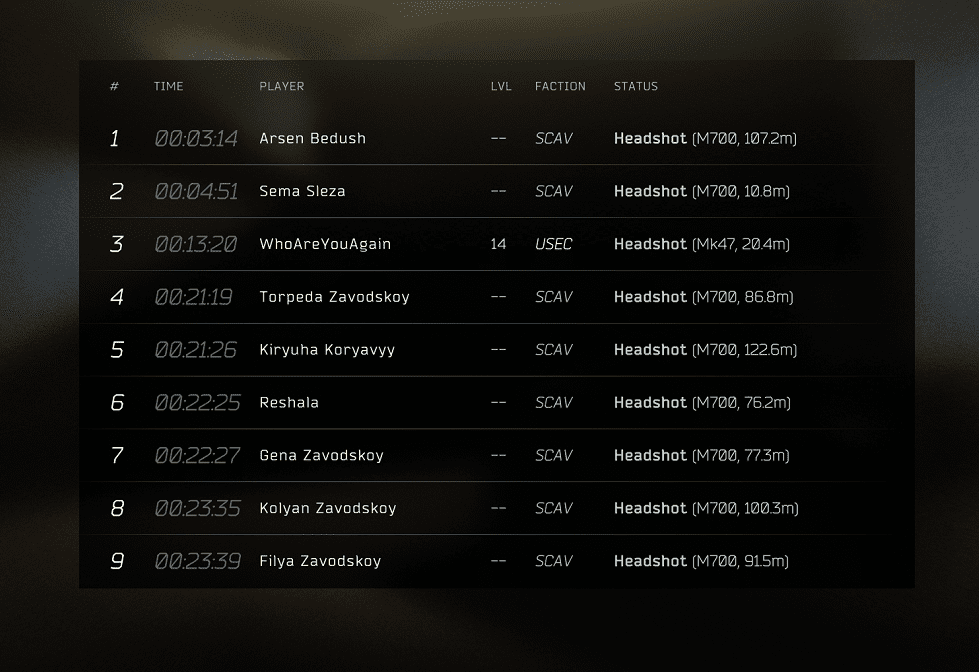Click Headshot status with 122.6m distance
Viewport: 979px width, 672px height.
pyautogui.click(x=706, y=350)
